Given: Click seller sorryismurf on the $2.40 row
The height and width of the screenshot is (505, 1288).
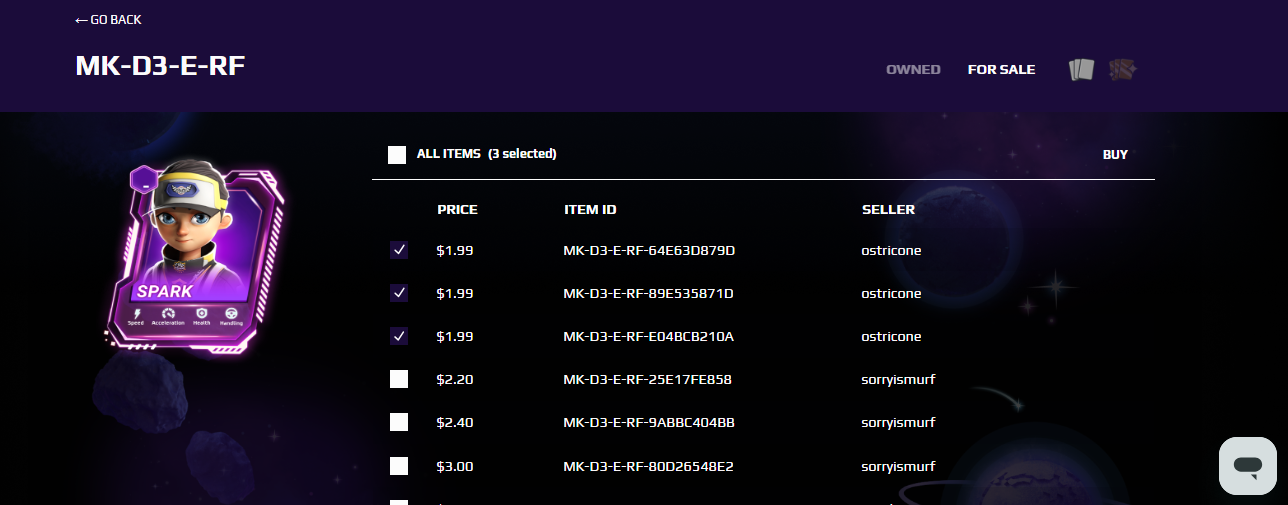Looking at the screenshot, I should click(898, 422).
